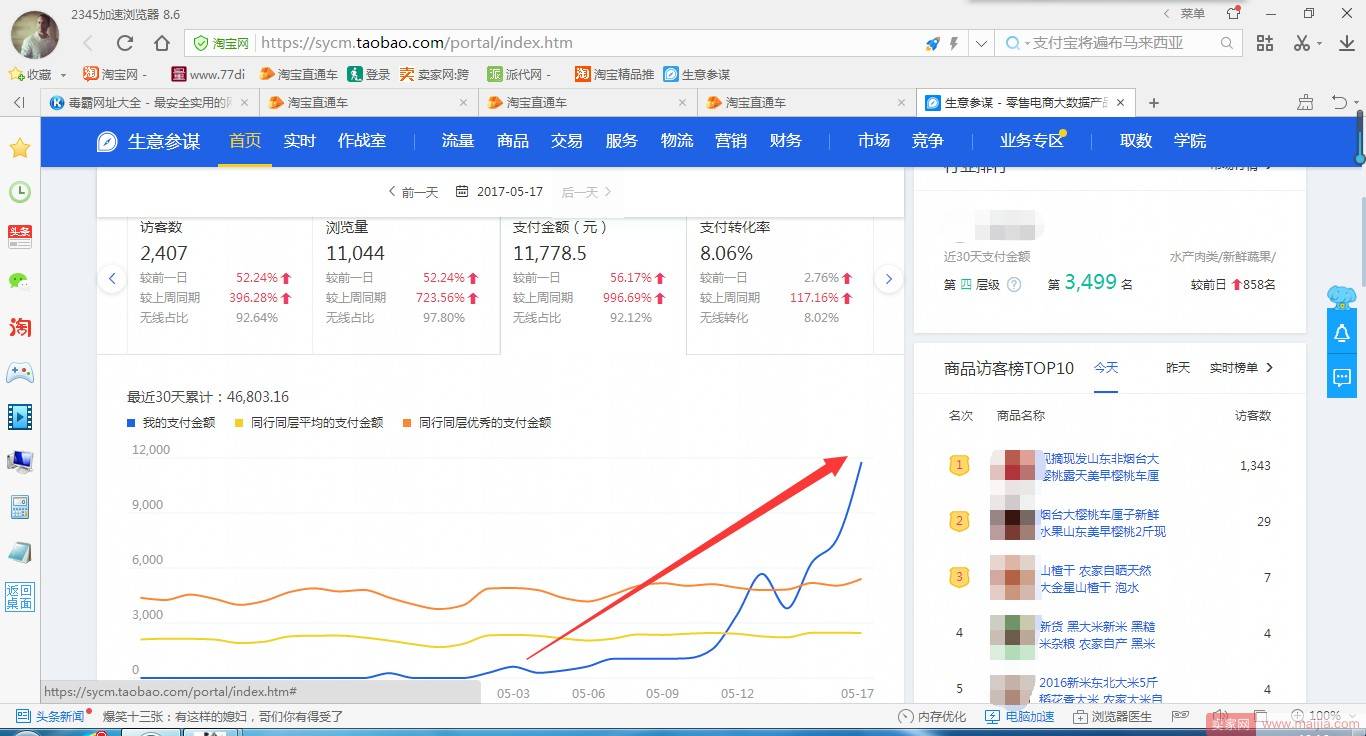Open the 卖家网 bookmark
Screen dimensions: 1366x736
click(x=434, y=74)
